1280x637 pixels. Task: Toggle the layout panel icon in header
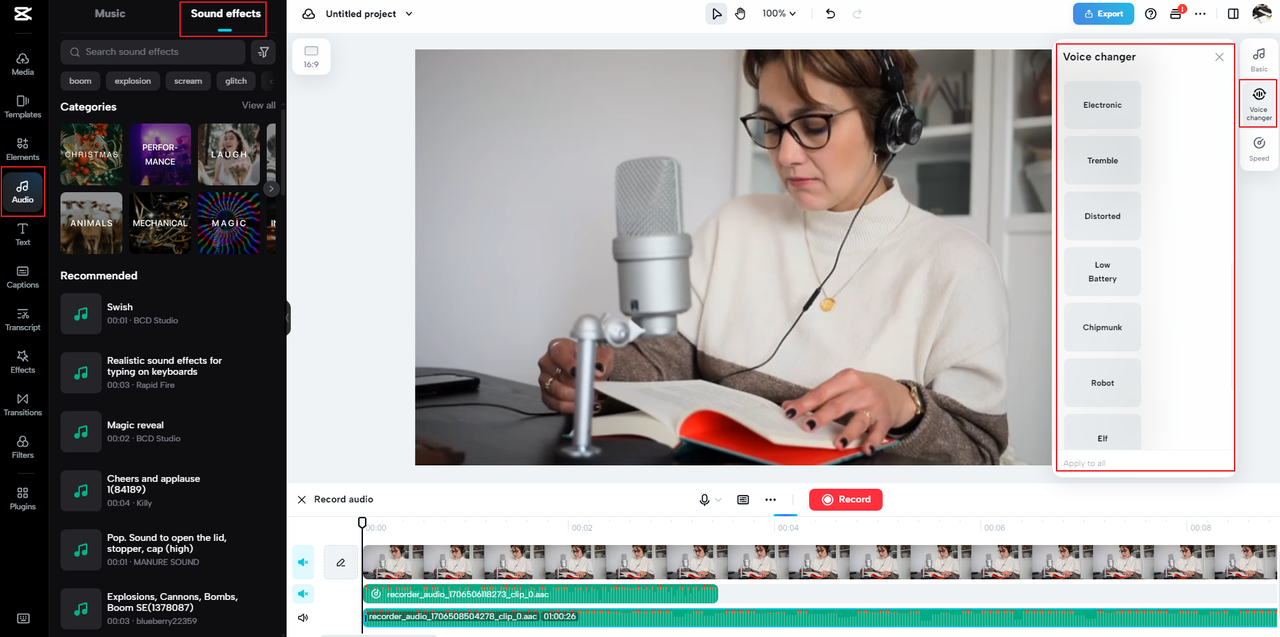[x=1233, y=14]
